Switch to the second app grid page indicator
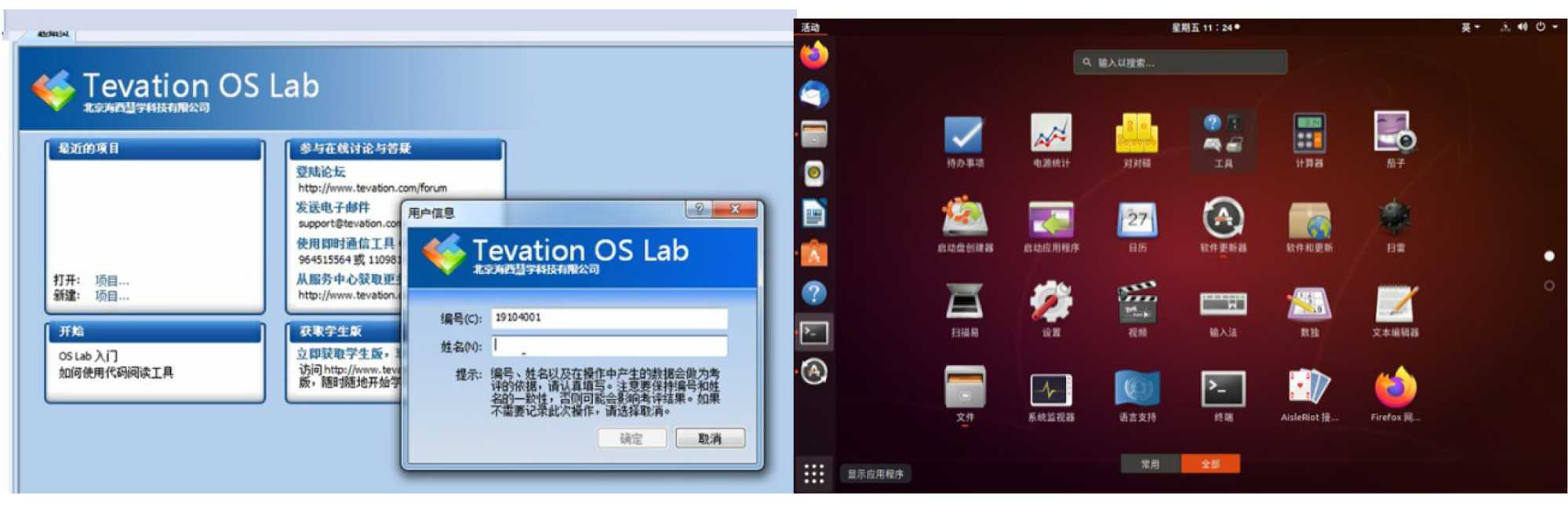Screen dimensions: 1568x514 click(1548, 286)
